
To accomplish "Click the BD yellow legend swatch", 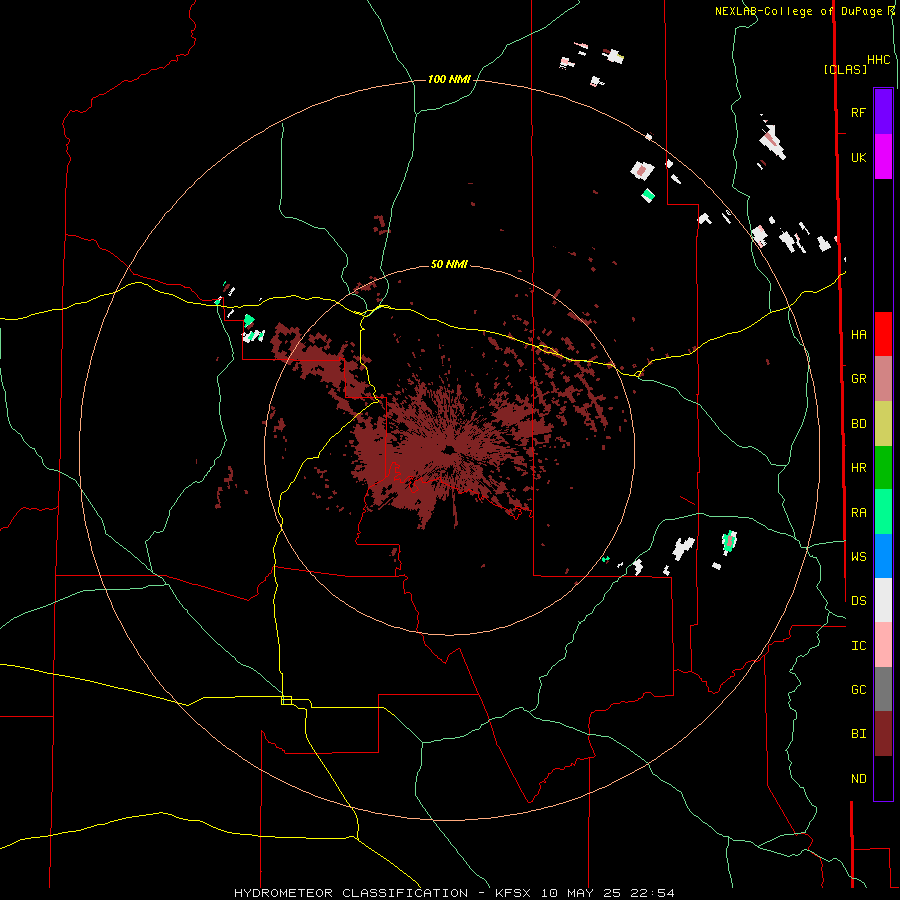I will [883, 424].
